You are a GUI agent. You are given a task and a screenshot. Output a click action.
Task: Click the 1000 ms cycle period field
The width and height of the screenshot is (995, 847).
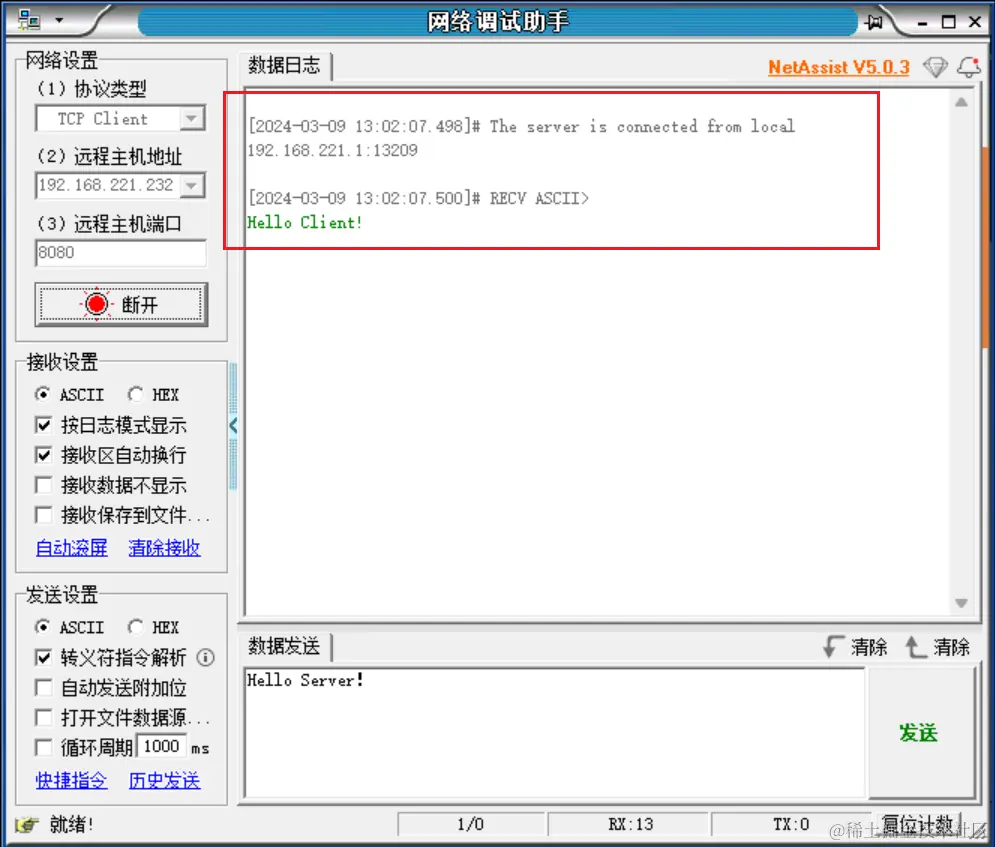click(162, 746)
